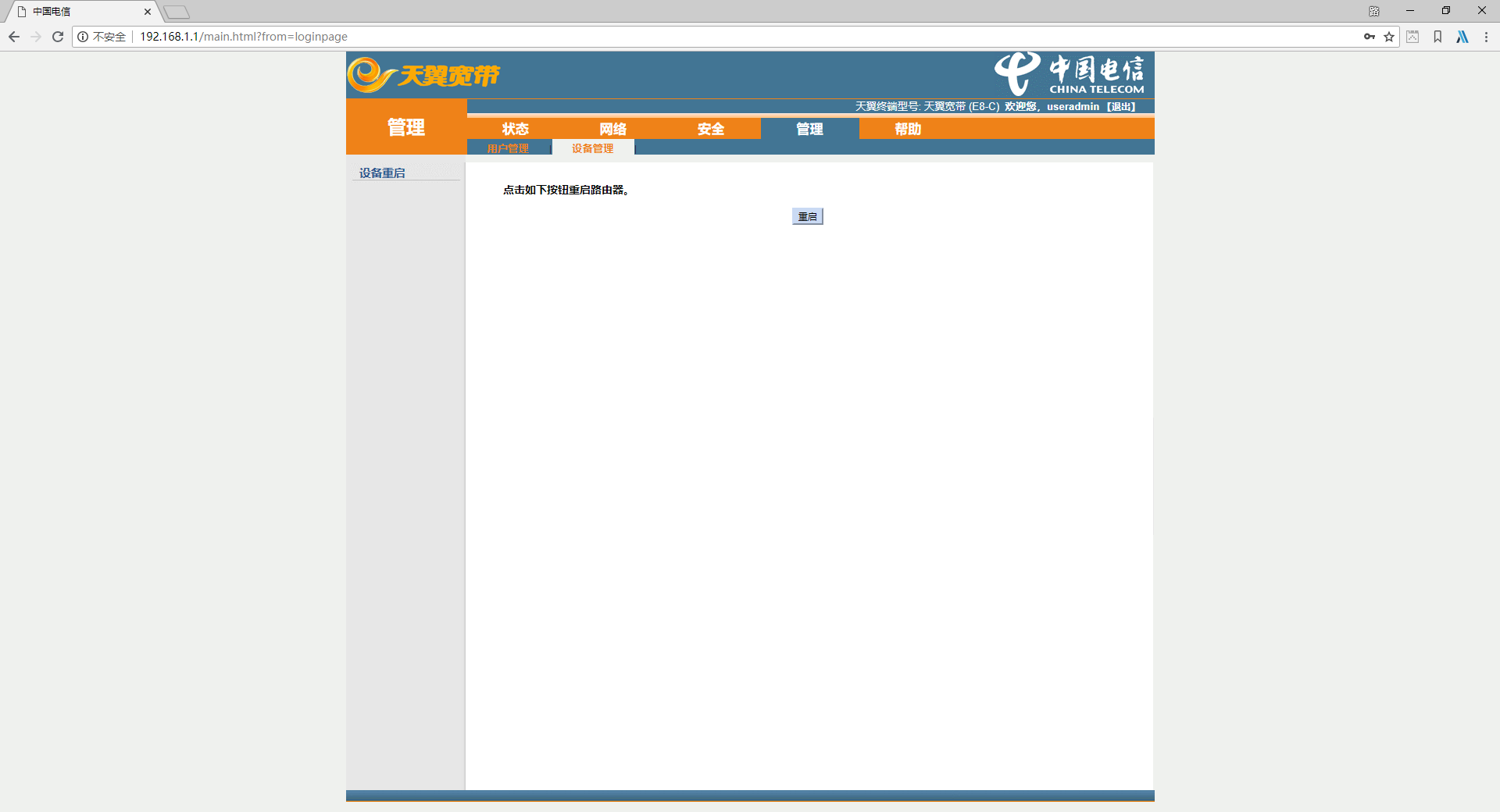Image resolution: width=1500 pixels, height=812 pixels.
Task: Switch to the 网络 network tab
Action: pyautogui.click(x=613, y=129)
